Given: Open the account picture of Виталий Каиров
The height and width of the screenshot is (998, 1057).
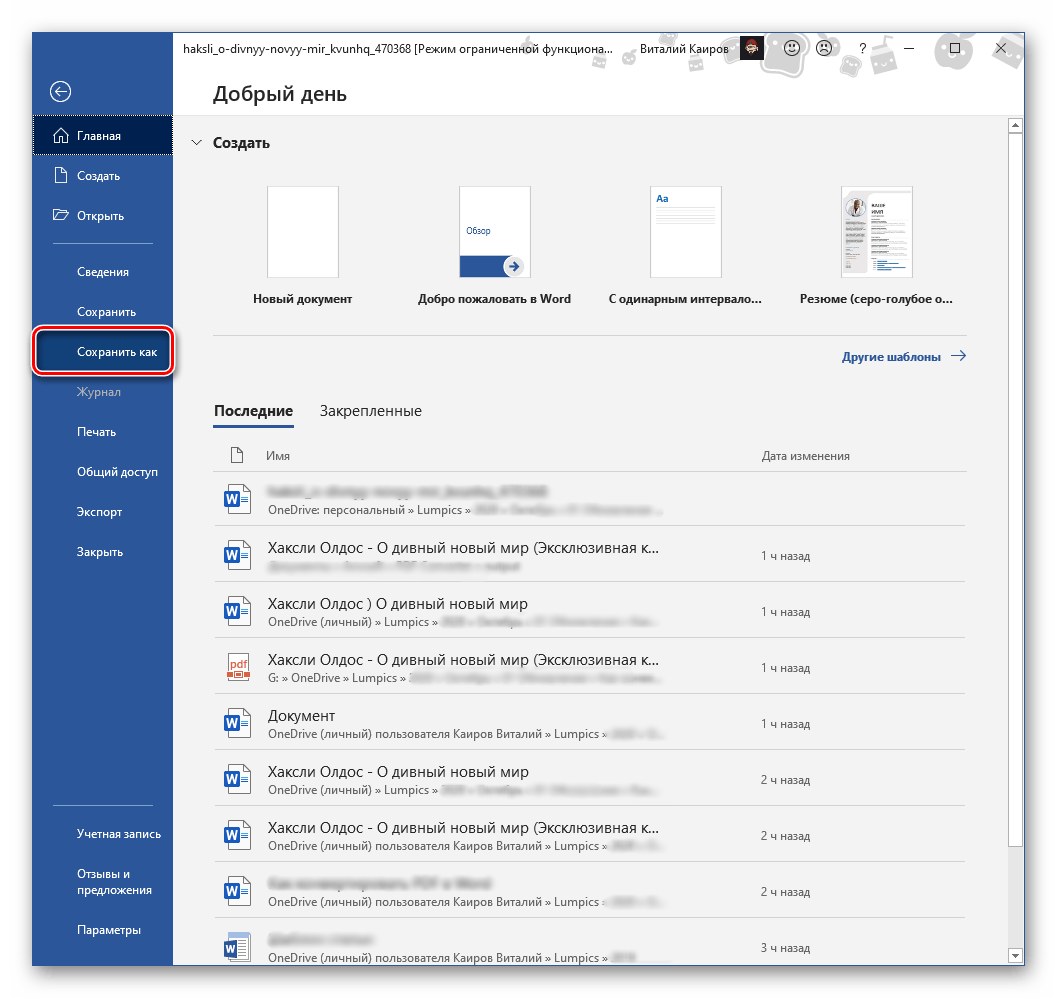Looking at the screenshot, I should coord(752,49).
